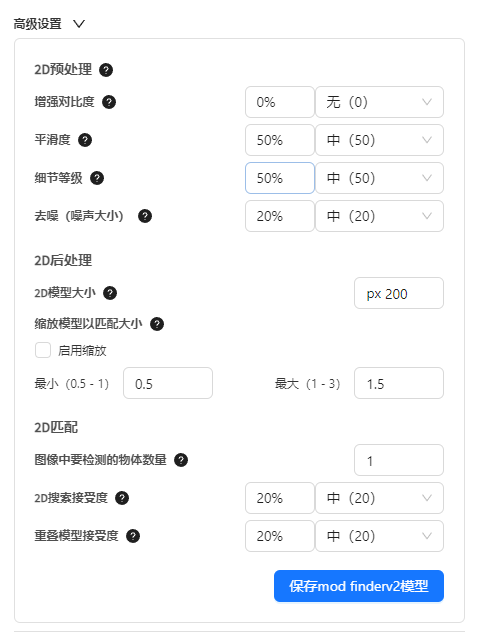Open the 增强对比度 无 (0) dropdown

tap(379, 102)
